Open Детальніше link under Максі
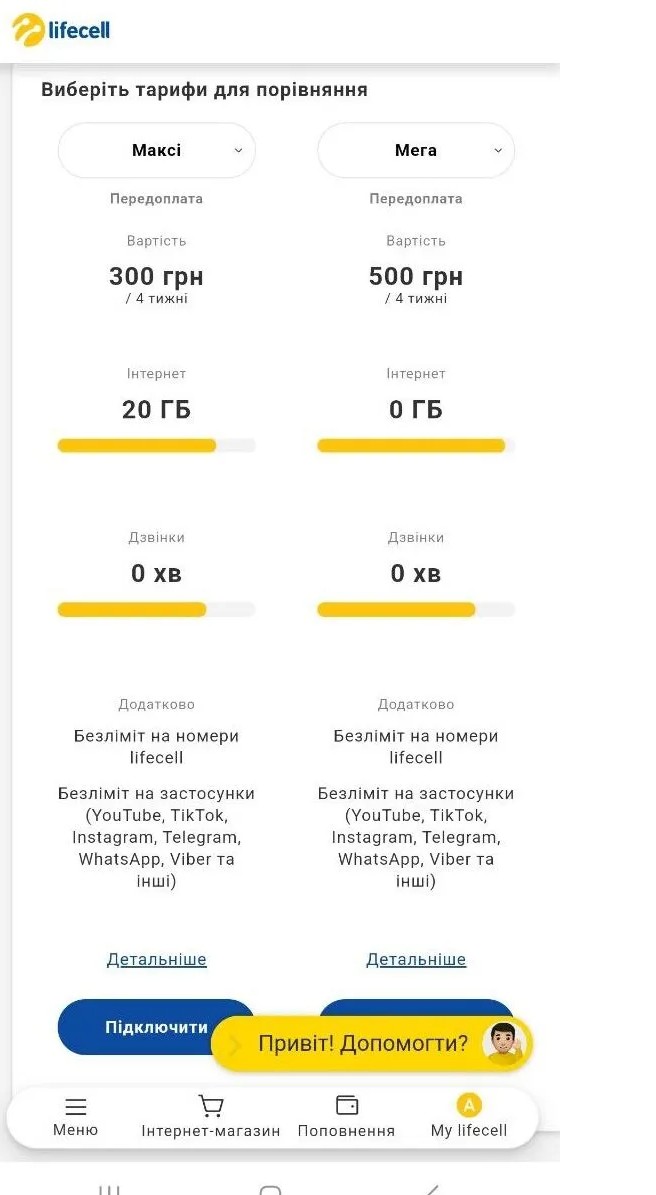 pyautogui.click(x=156, y=959)
